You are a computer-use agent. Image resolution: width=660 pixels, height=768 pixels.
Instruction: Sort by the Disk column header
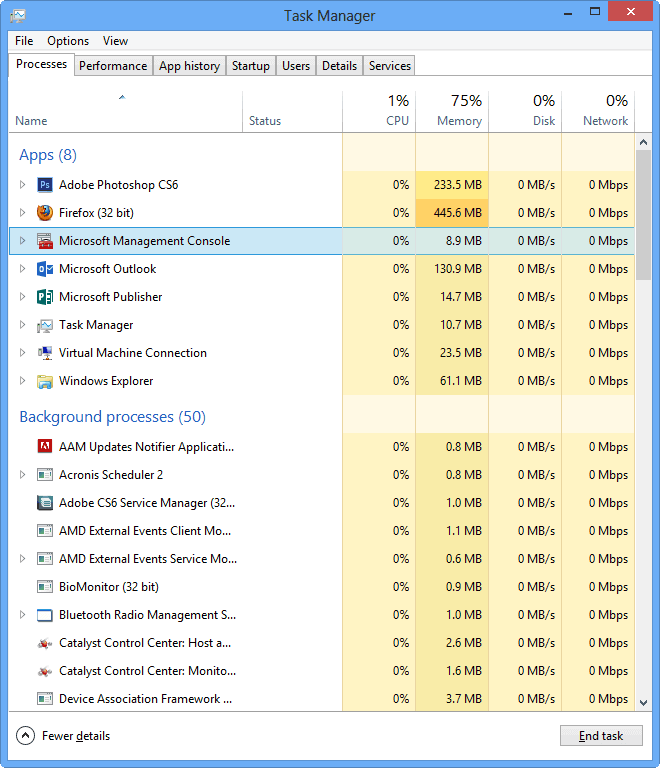pos(525,112)
